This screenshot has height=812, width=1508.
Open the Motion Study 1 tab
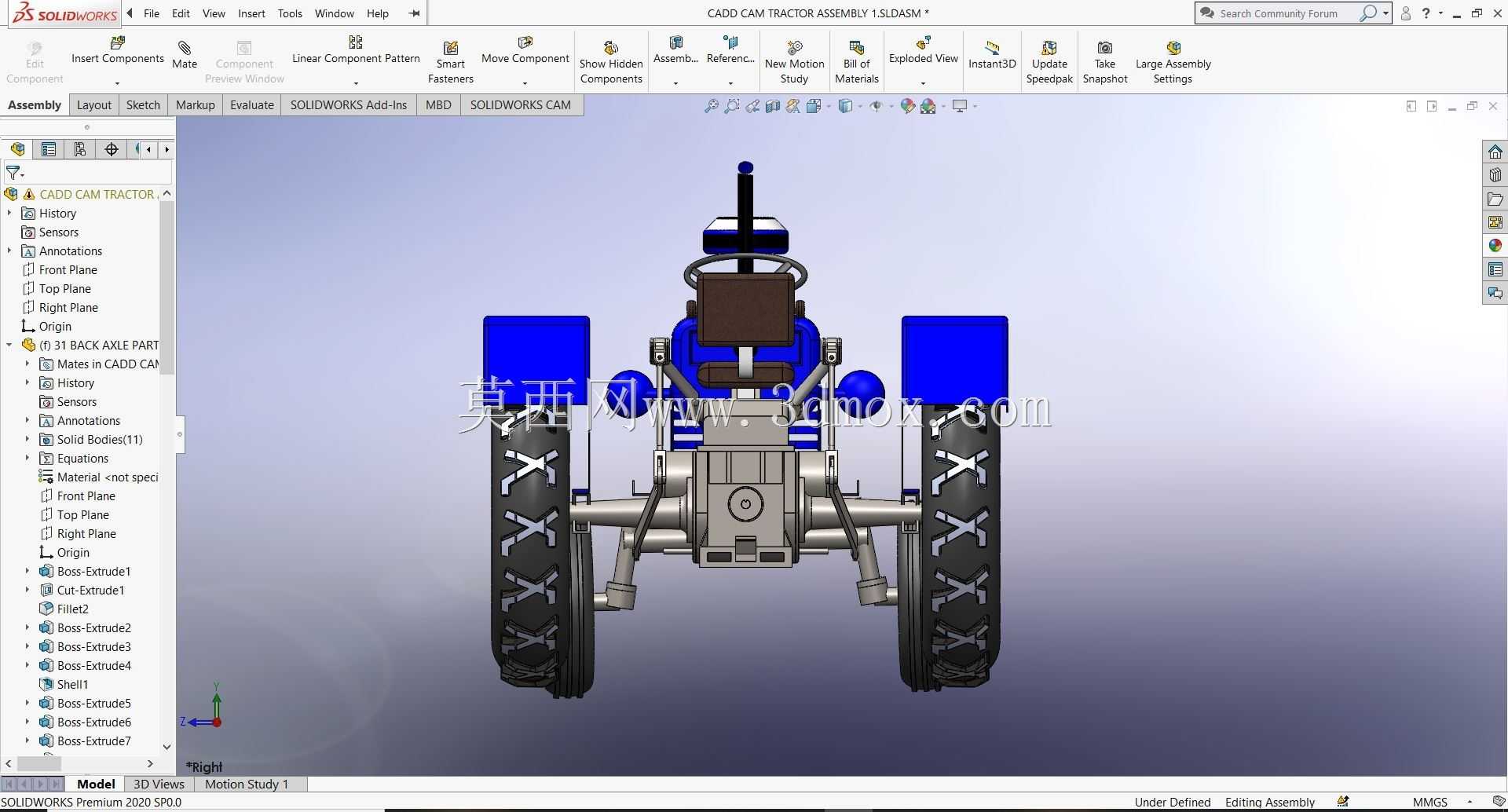(x=247, y=784)
